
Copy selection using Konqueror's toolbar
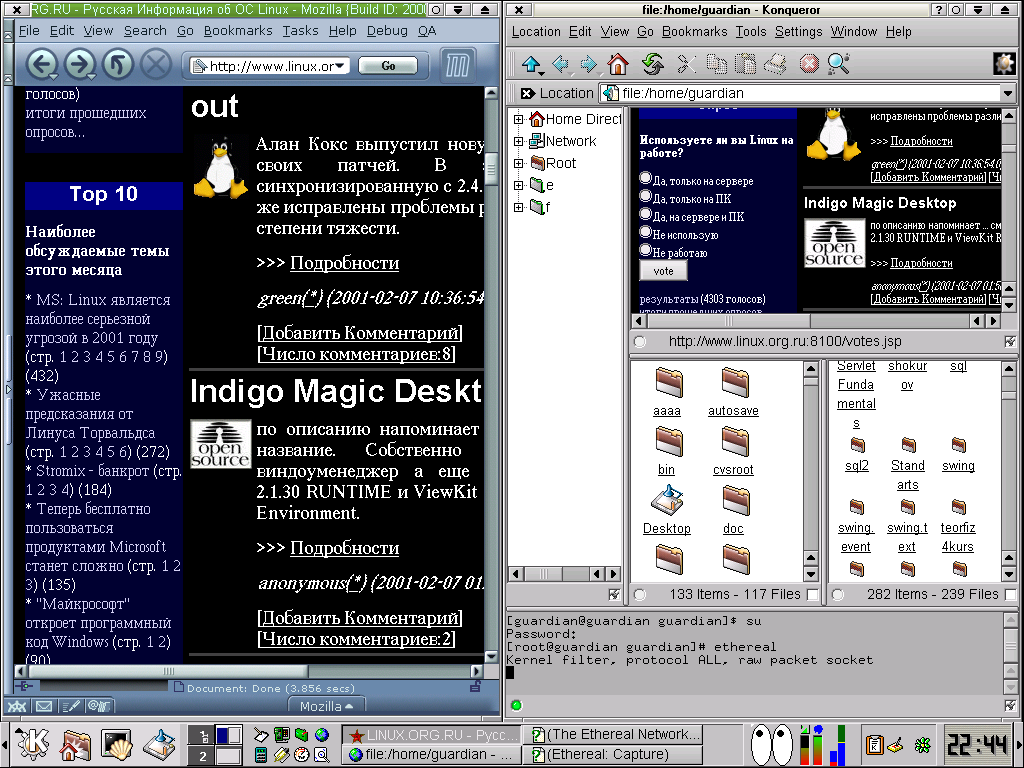point(717,64)
